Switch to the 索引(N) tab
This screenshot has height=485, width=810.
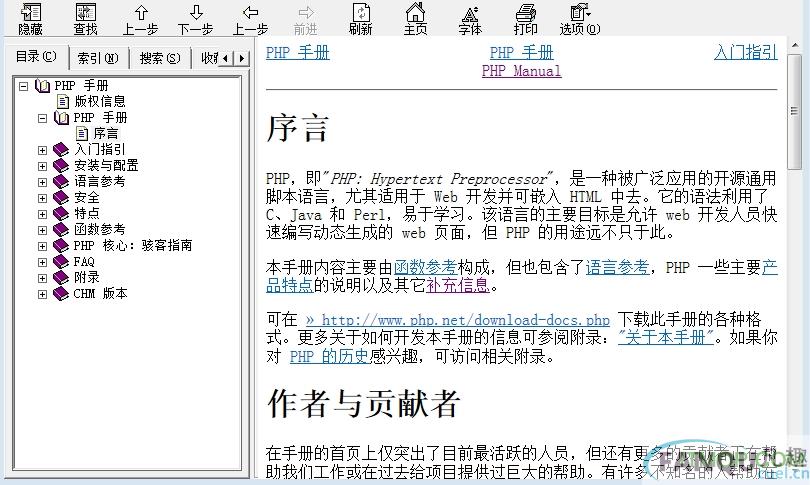(x=98, y=58)
